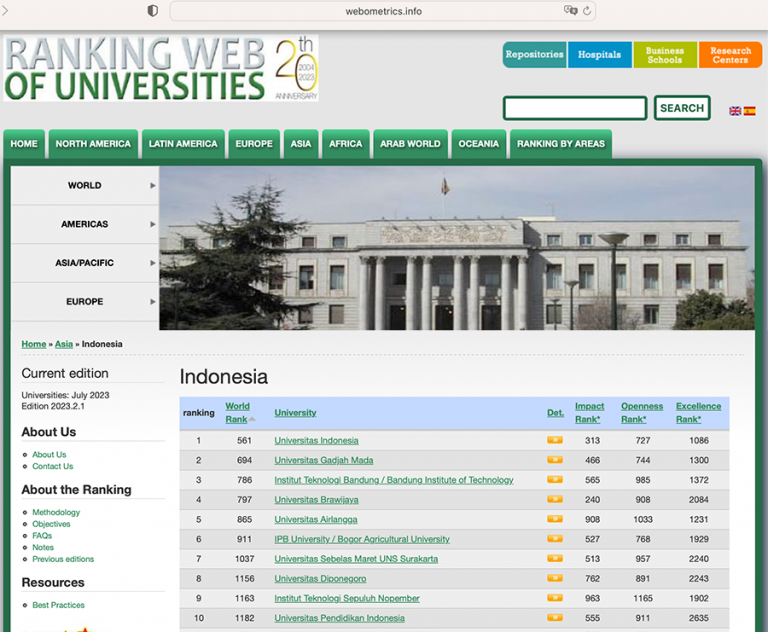Expand the EUROPE sidebar menu
Viewport: 768px width, 632px height.
tap(85, 301)
